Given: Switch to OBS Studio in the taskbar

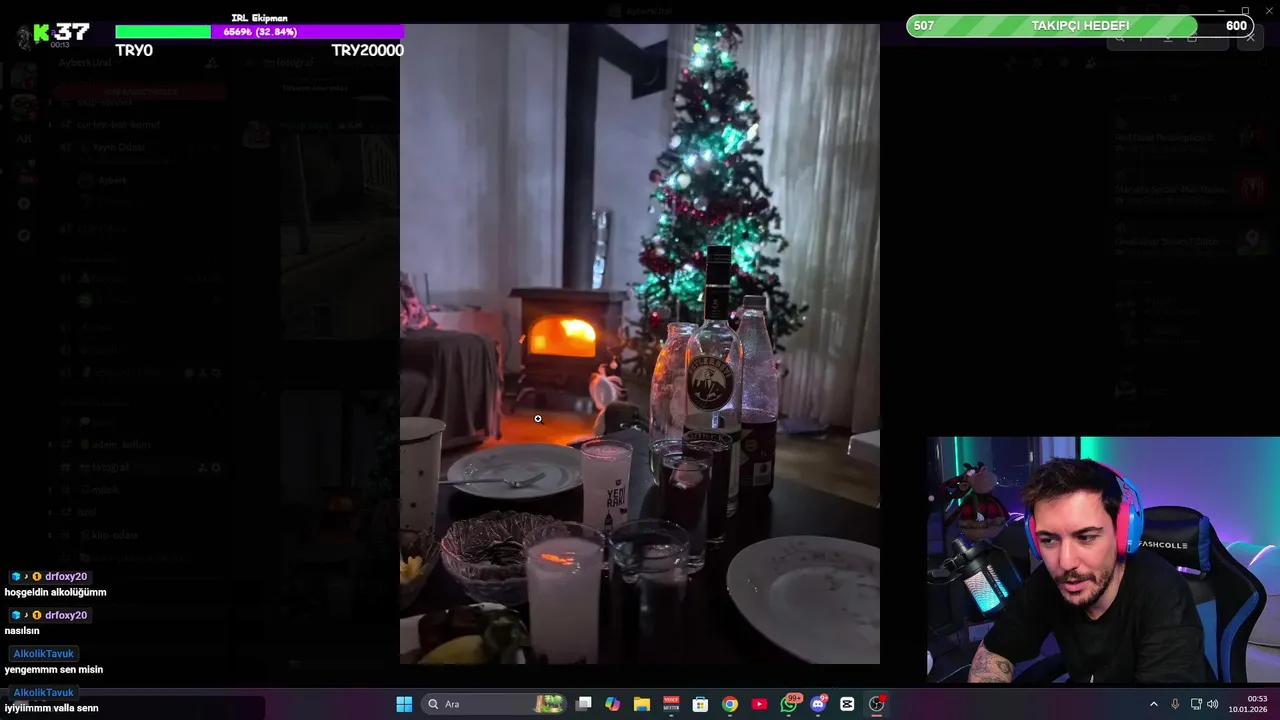Looking at the screenshot, I should point(877,704).
